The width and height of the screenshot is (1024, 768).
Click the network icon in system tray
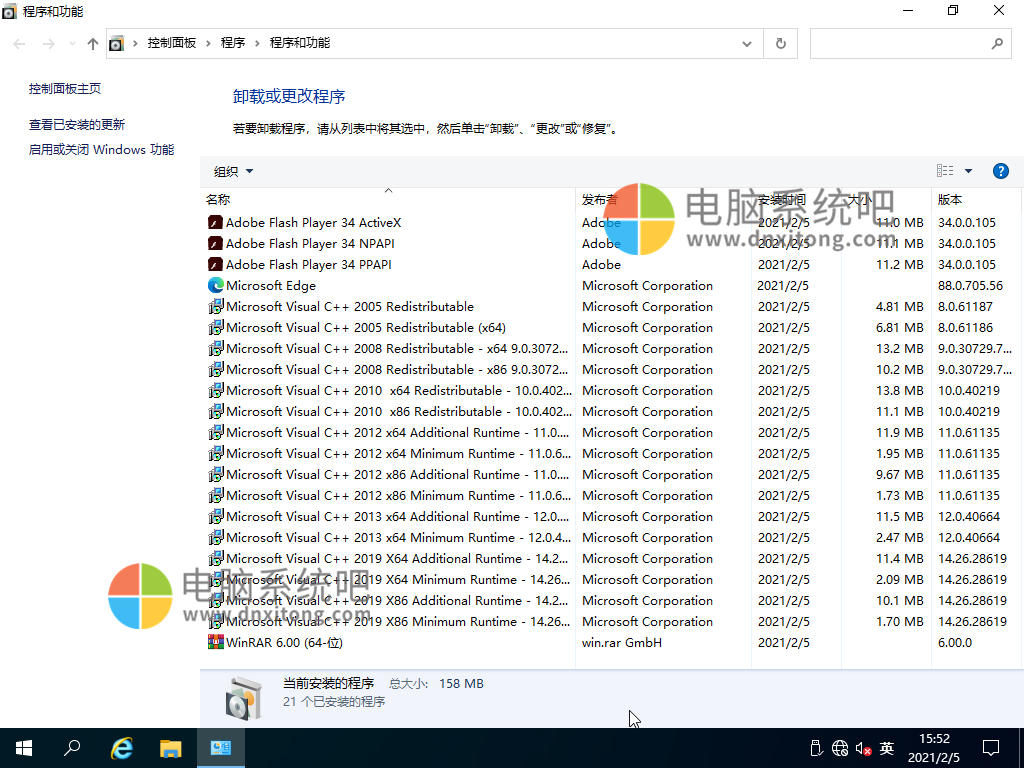click(x=840, y=748)
